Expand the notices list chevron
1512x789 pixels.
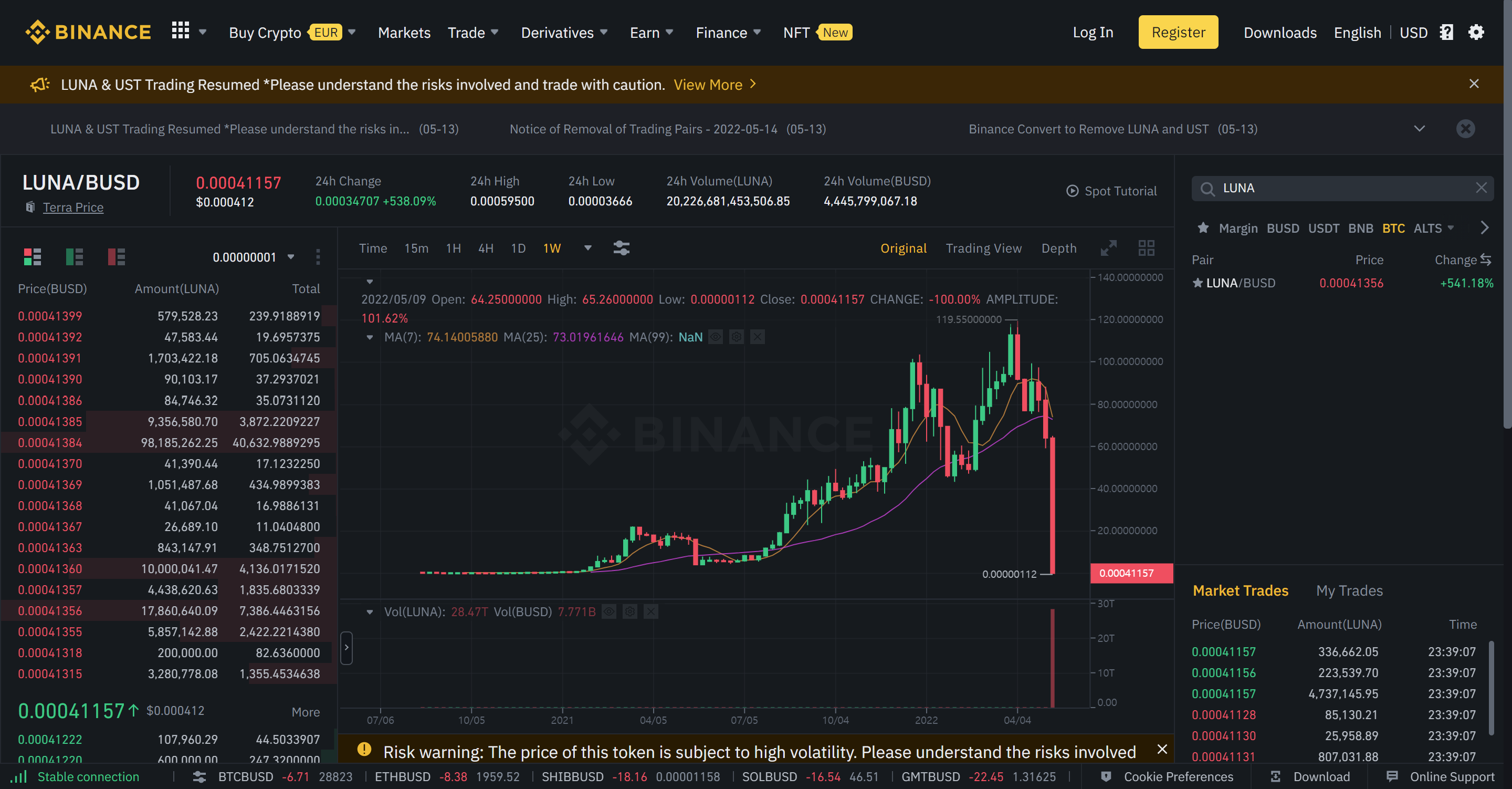(x=1419, y=129)
